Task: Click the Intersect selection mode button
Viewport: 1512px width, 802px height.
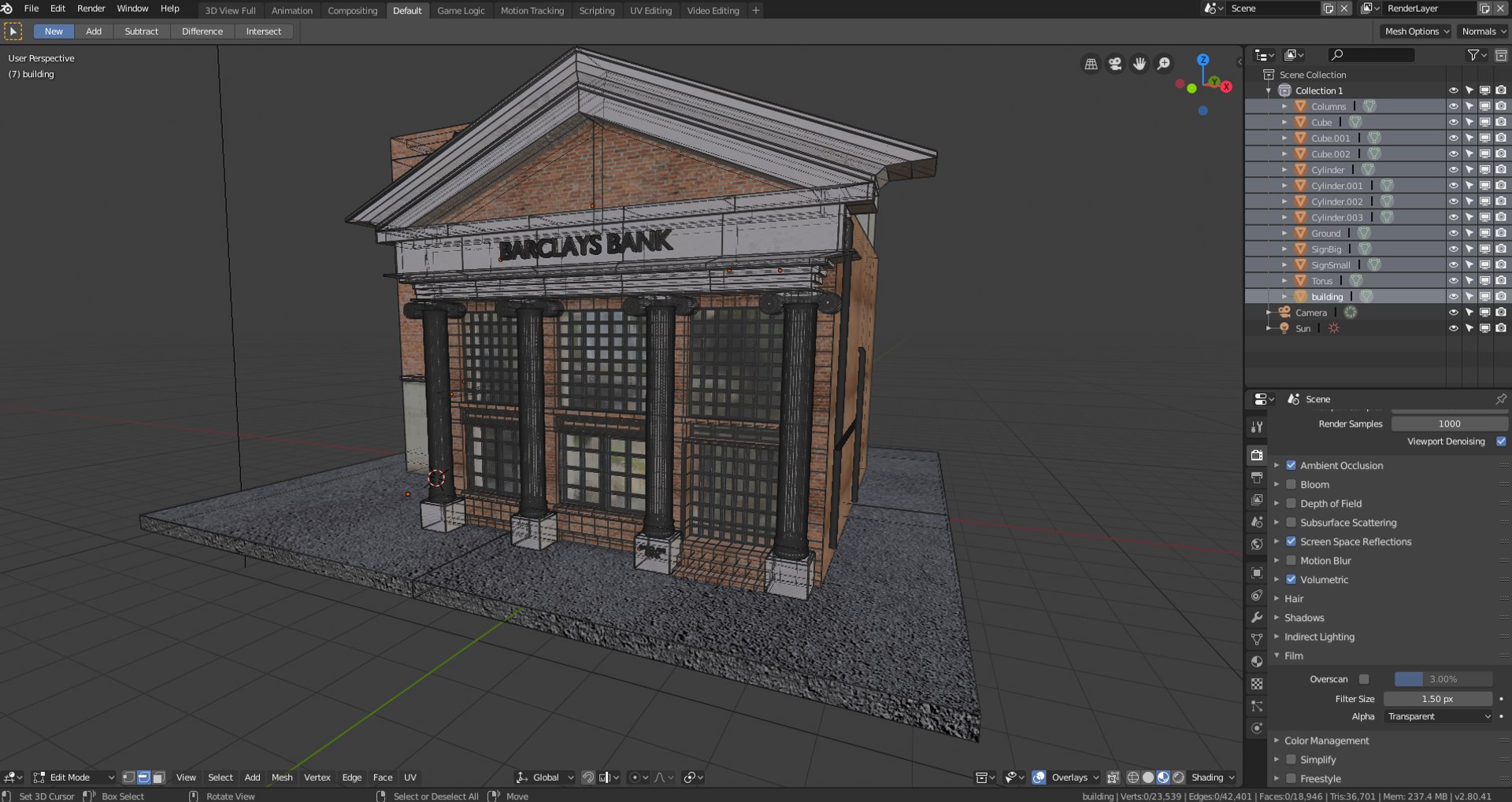Action: pyautogui.click(x=263, y=31)
